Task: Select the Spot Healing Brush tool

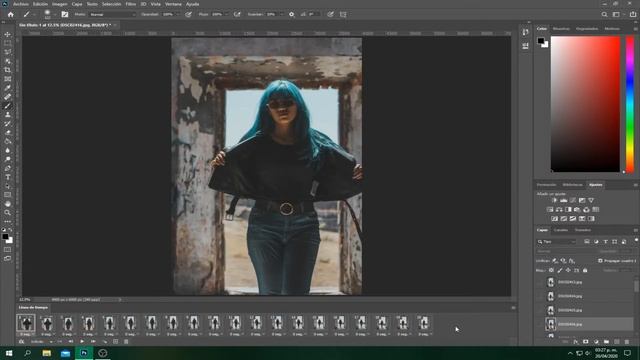Action: [7, 97]
